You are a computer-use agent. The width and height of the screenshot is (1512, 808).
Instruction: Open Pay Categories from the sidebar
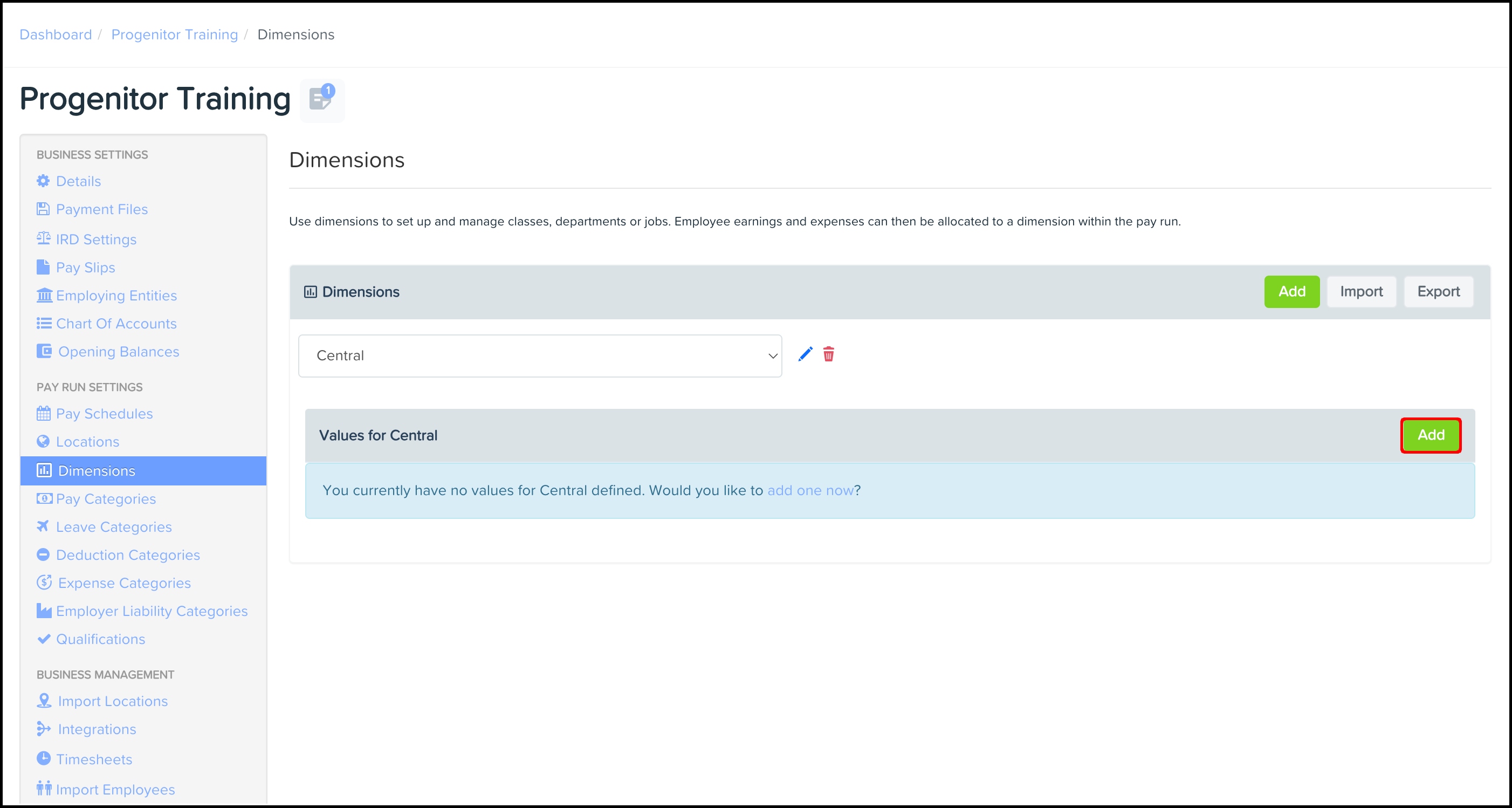(x=106, y=499)
